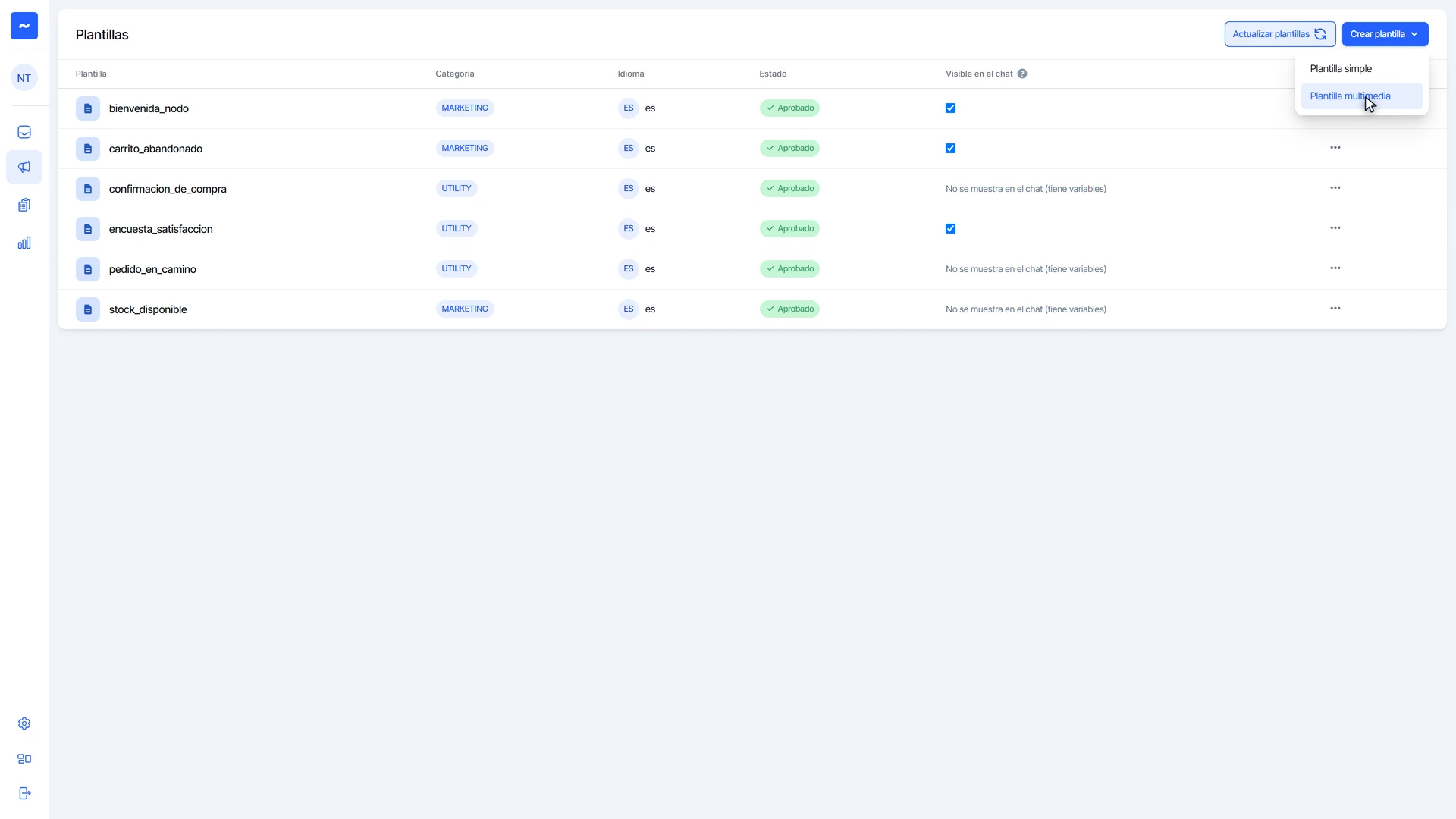Click the document icon for pedido_en_camino
This screenshot has height=819, width=1456.
coord(88,269)
